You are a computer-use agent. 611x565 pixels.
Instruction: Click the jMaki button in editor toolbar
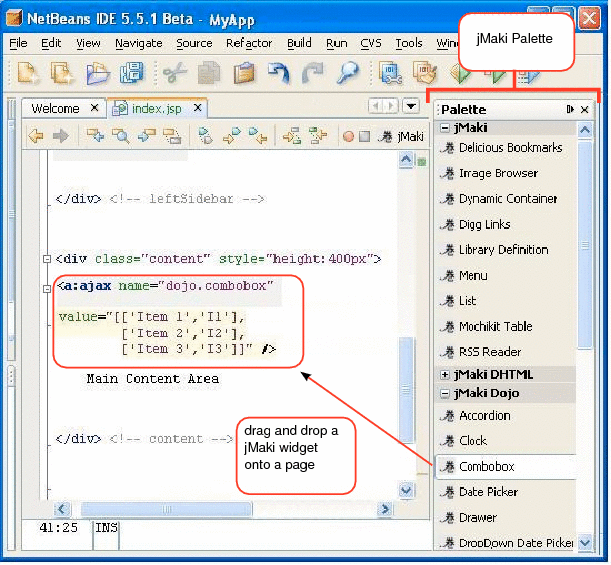click(x=401, y=137)
